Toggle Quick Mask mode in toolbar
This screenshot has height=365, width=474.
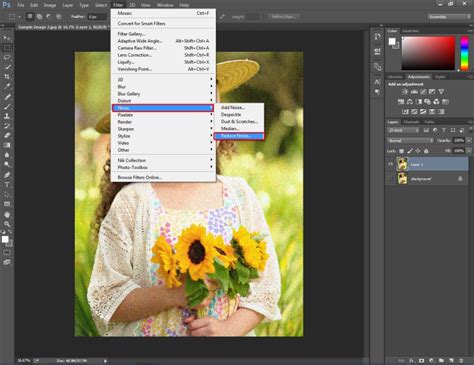[x=7, y=253]
